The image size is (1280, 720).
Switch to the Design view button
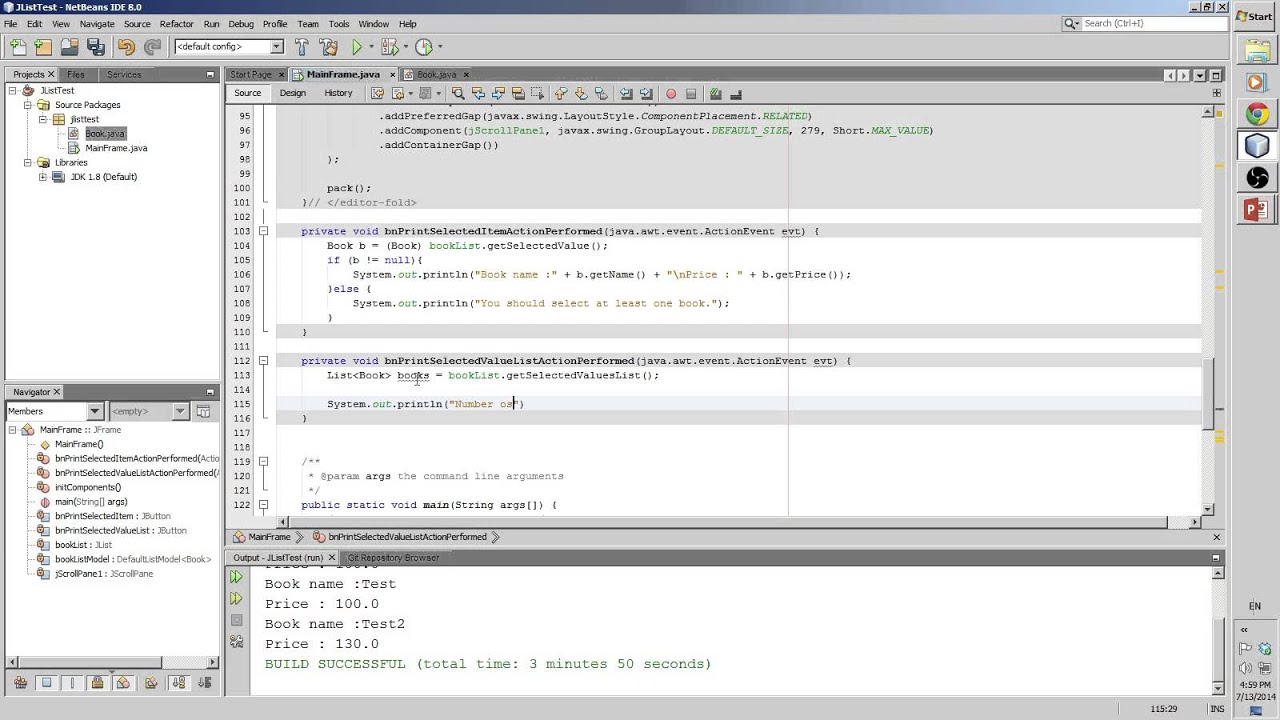coord(293,93)
